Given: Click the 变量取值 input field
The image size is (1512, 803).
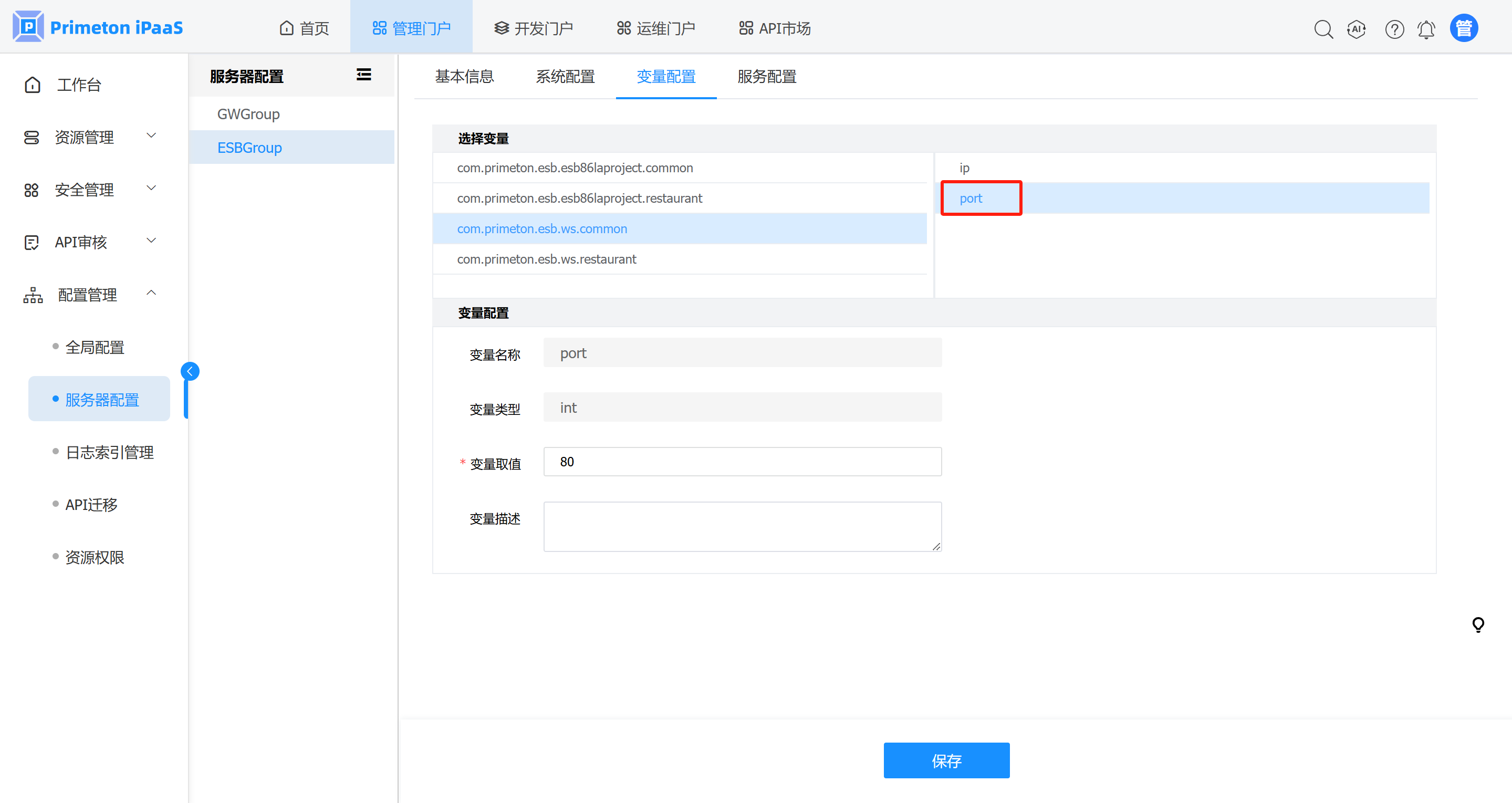Looking at the screenshot, I should (x=742, y=462).
